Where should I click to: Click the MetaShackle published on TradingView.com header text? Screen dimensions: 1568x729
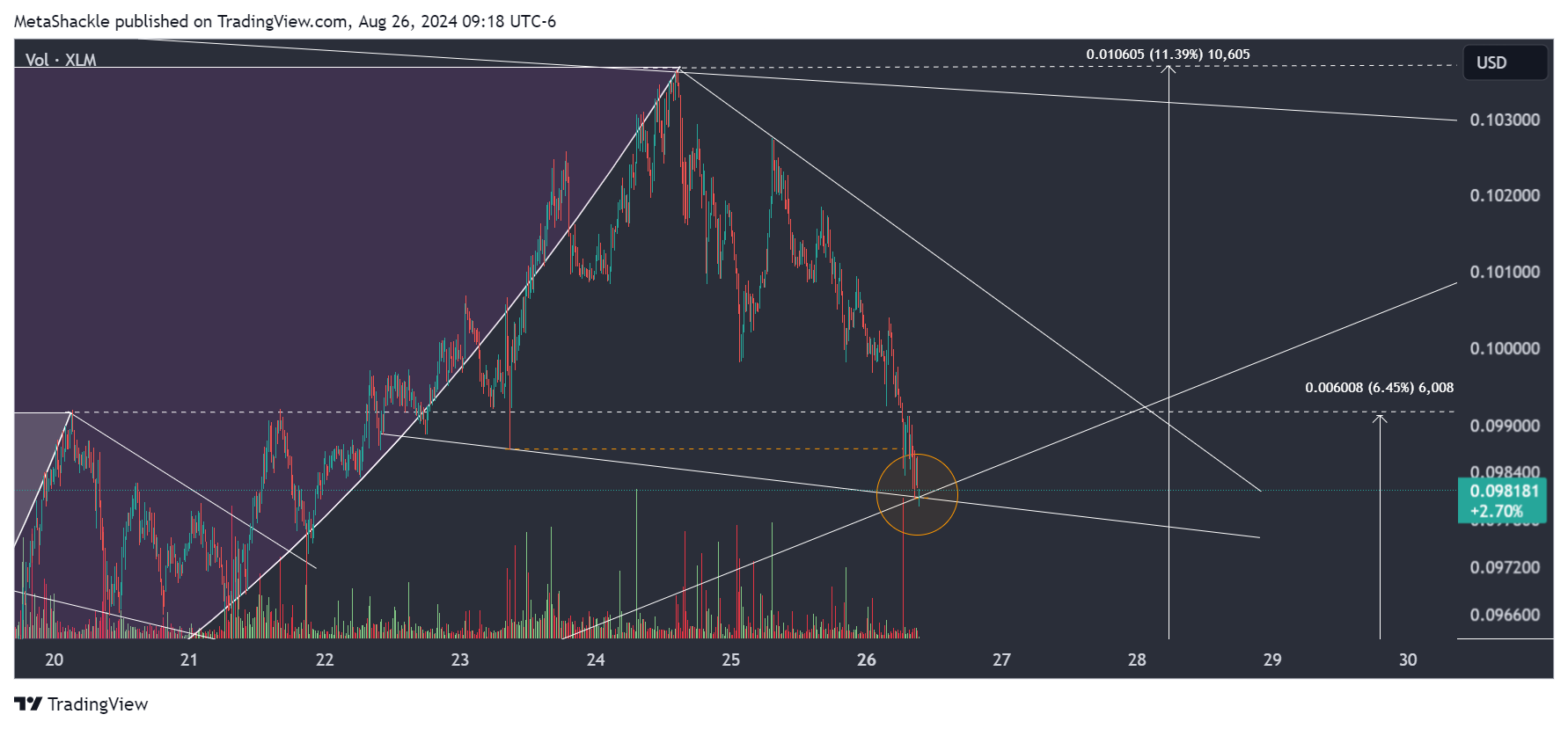pos(284,21)
